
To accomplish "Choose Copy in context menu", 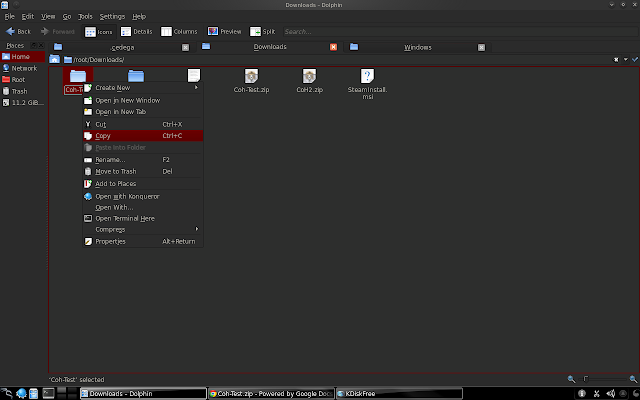I will [x=143, y=136].
